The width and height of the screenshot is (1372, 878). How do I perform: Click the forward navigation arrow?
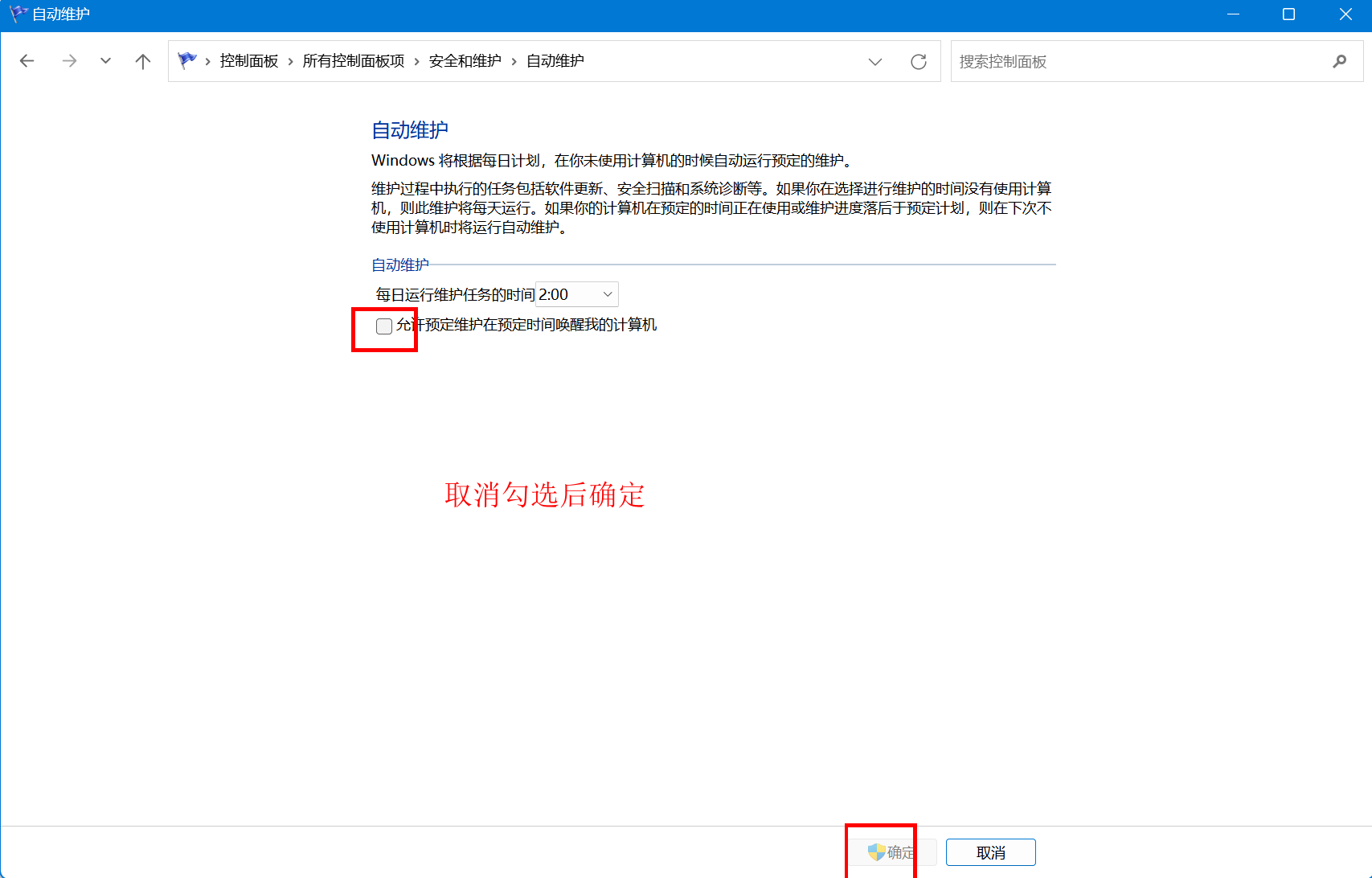coord(69,61)
